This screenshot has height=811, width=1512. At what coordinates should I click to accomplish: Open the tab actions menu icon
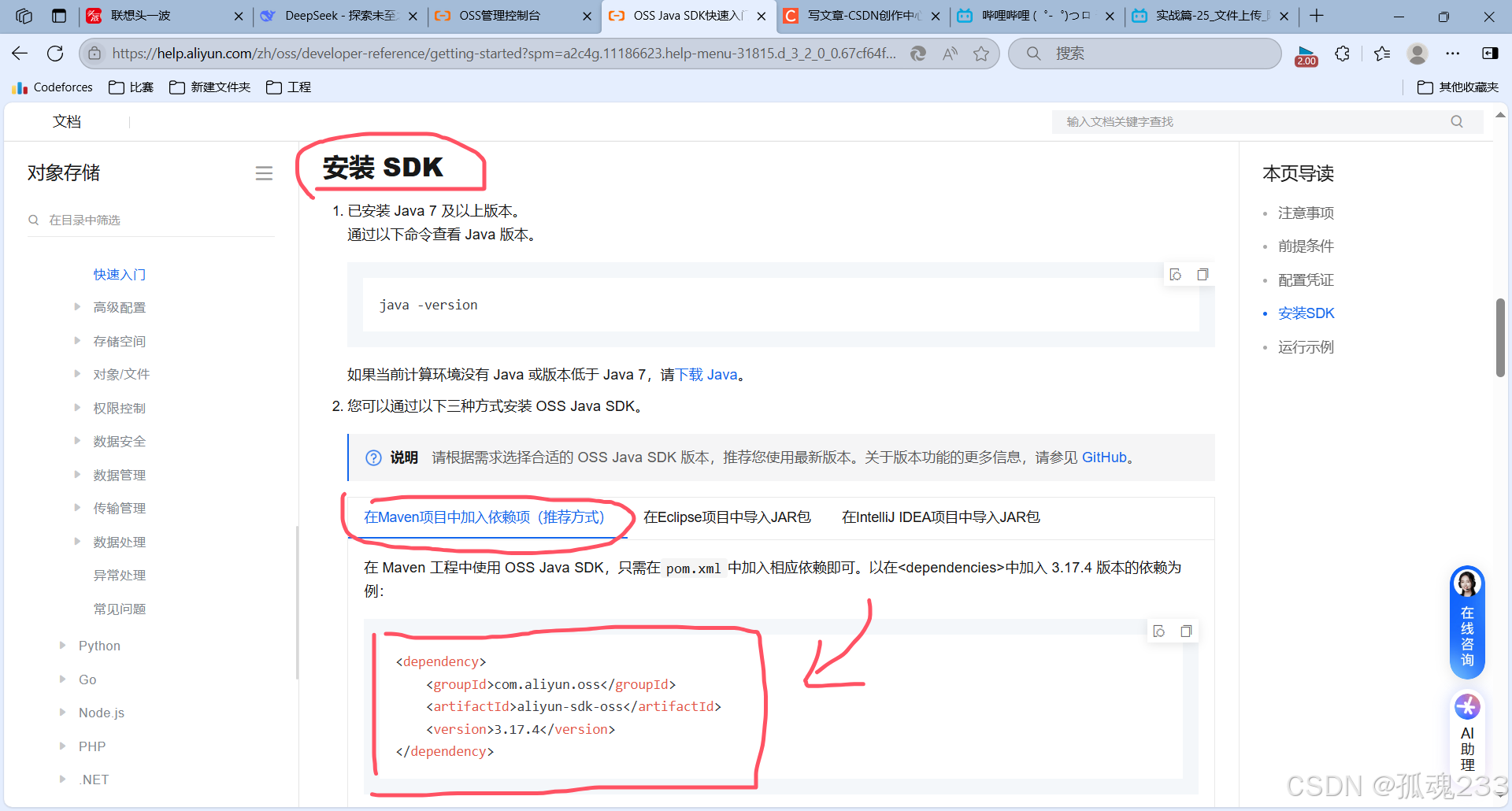(59, 16)
